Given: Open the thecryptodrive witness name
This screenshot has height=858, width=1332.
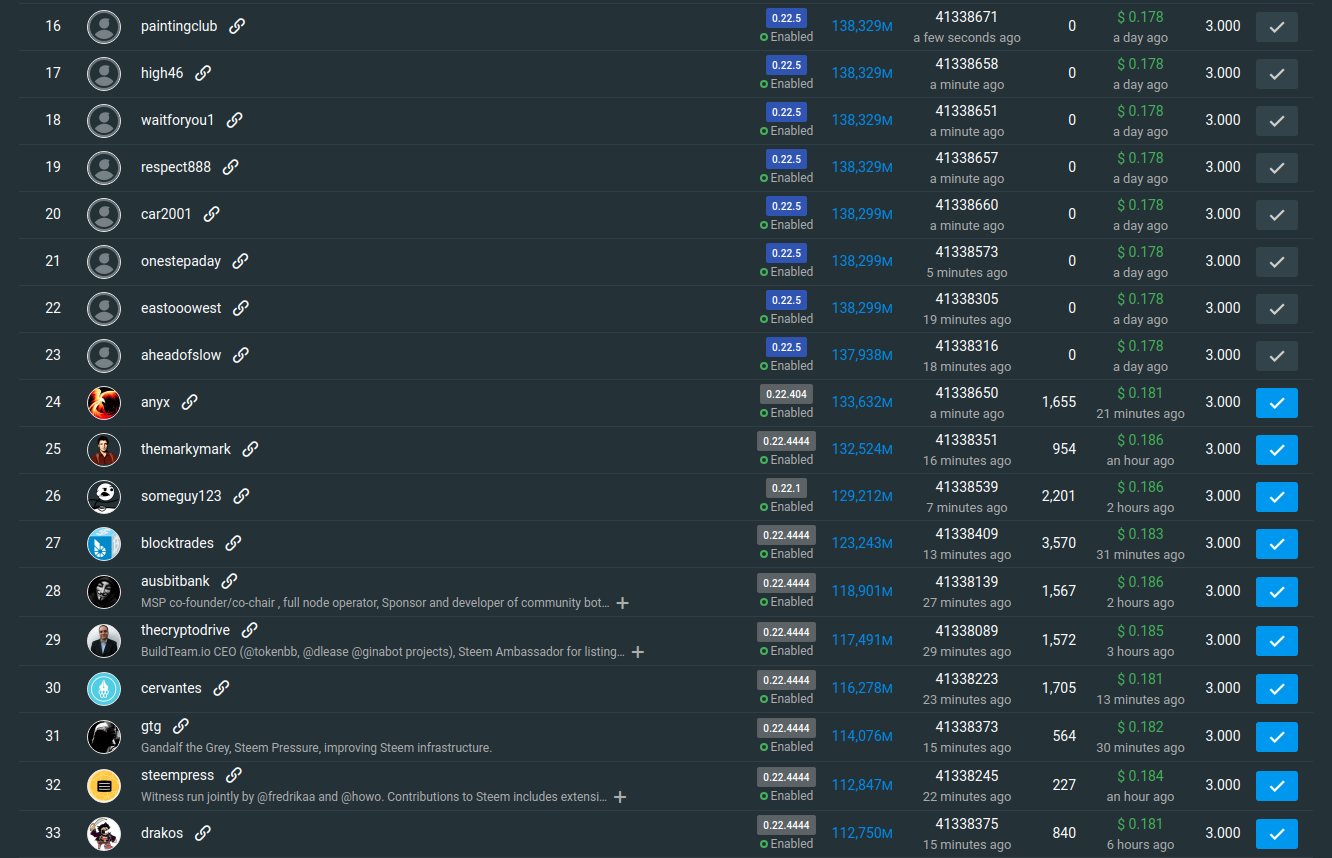Looking at the screenshot, I should pos(185,630).
